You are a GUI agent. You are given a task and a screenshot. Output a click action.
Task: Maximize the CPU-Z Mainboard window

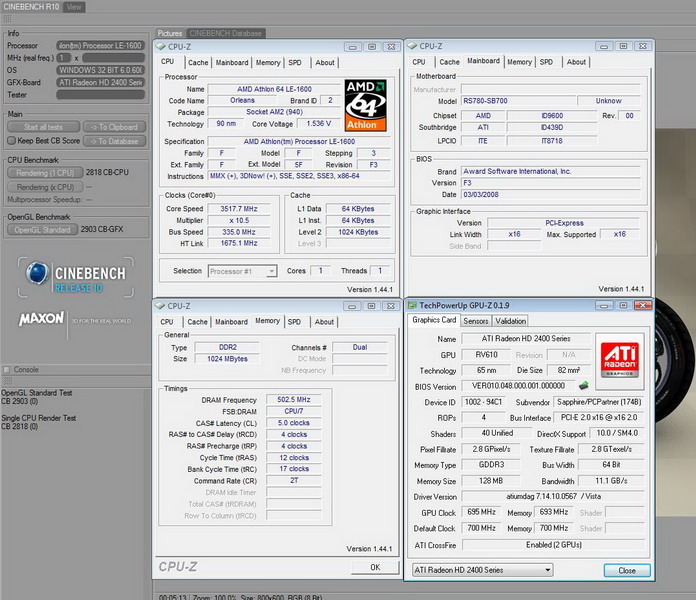[623, 46]
